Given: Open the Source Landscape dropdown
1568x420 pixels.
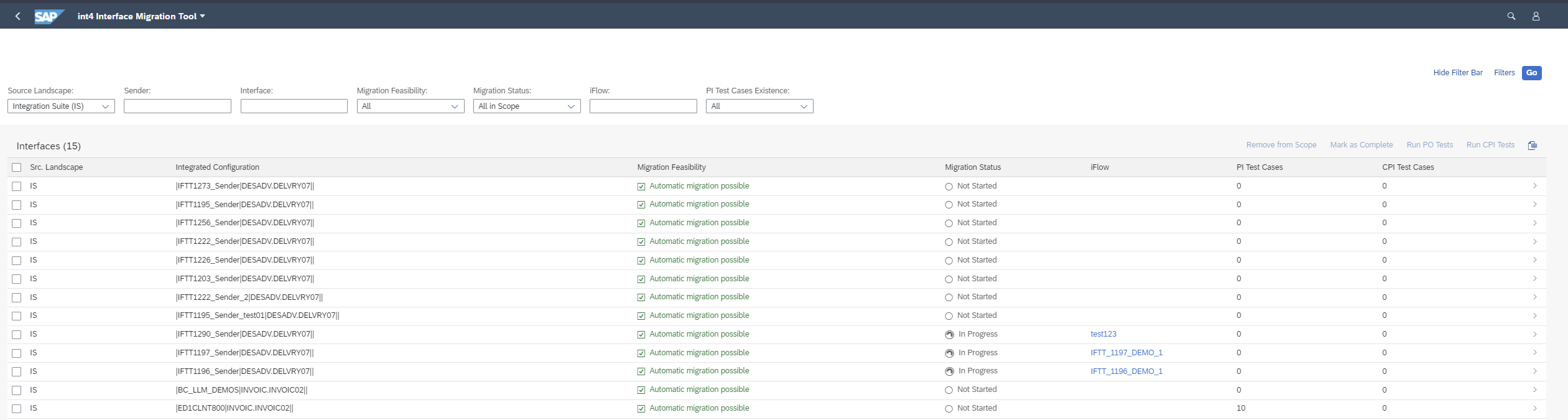Looking at the screenshot, I should pos(61,106).
